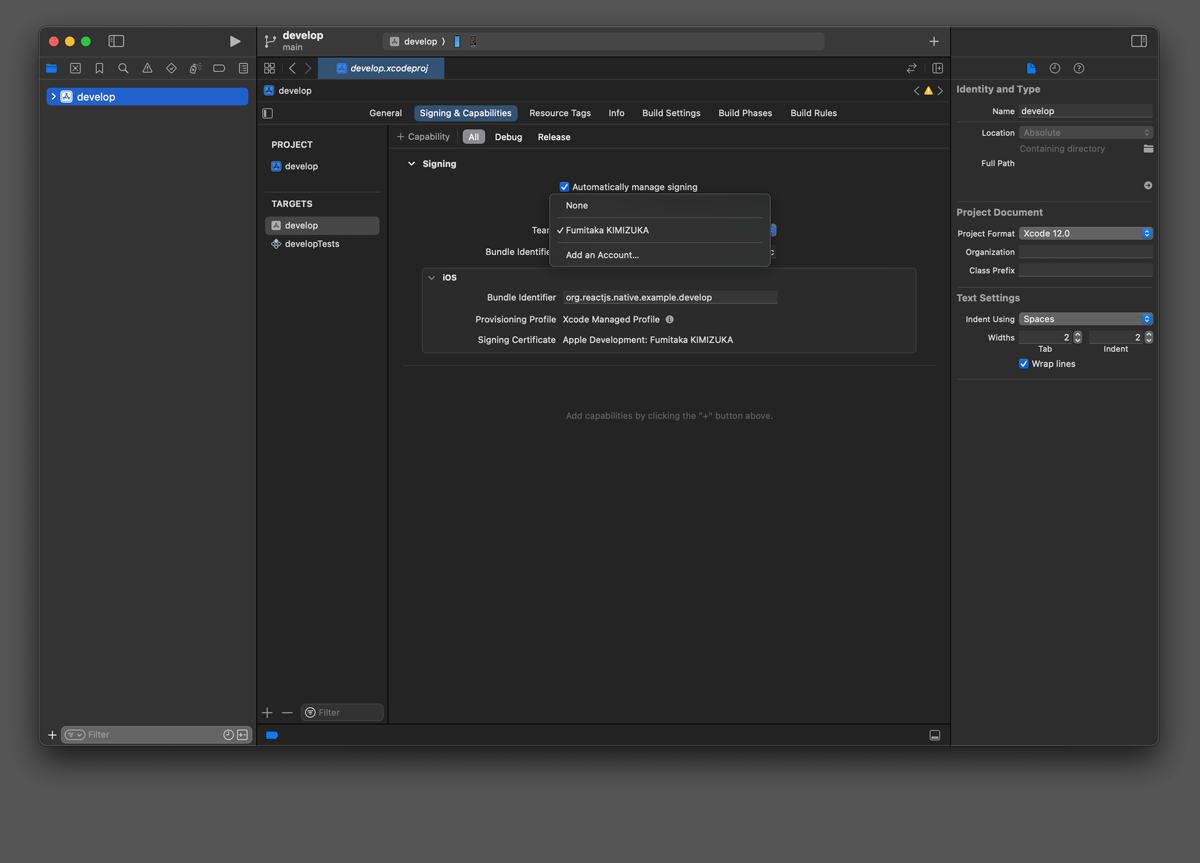Open the Quick Help inspector tab
The height and width of the screenshot is (863, 1200).
[x=1079, y=68]
